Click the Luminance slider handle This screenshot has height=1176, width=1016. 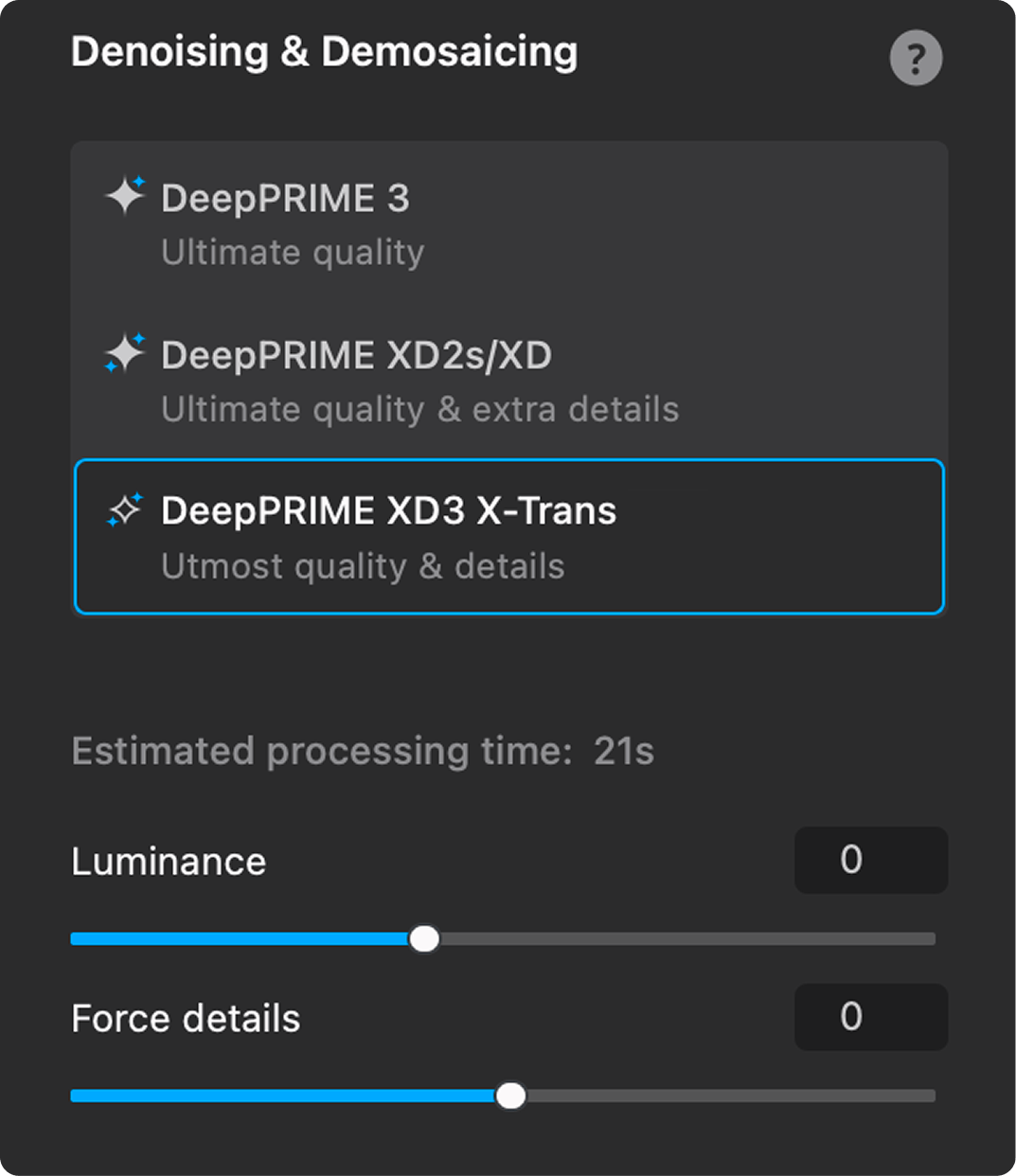click(424, 939)
